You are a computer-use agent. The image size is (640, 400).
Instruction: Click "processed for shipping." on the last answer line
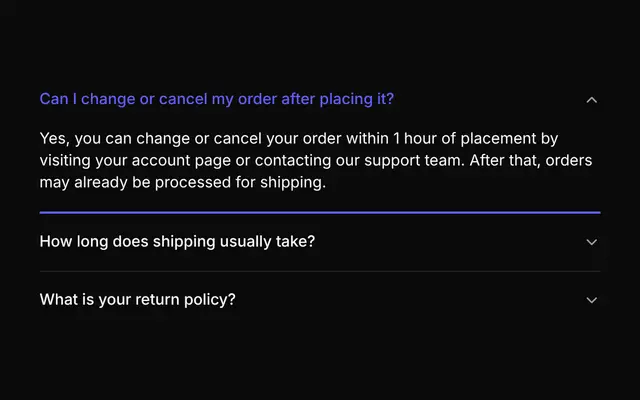tap(240, 182)
